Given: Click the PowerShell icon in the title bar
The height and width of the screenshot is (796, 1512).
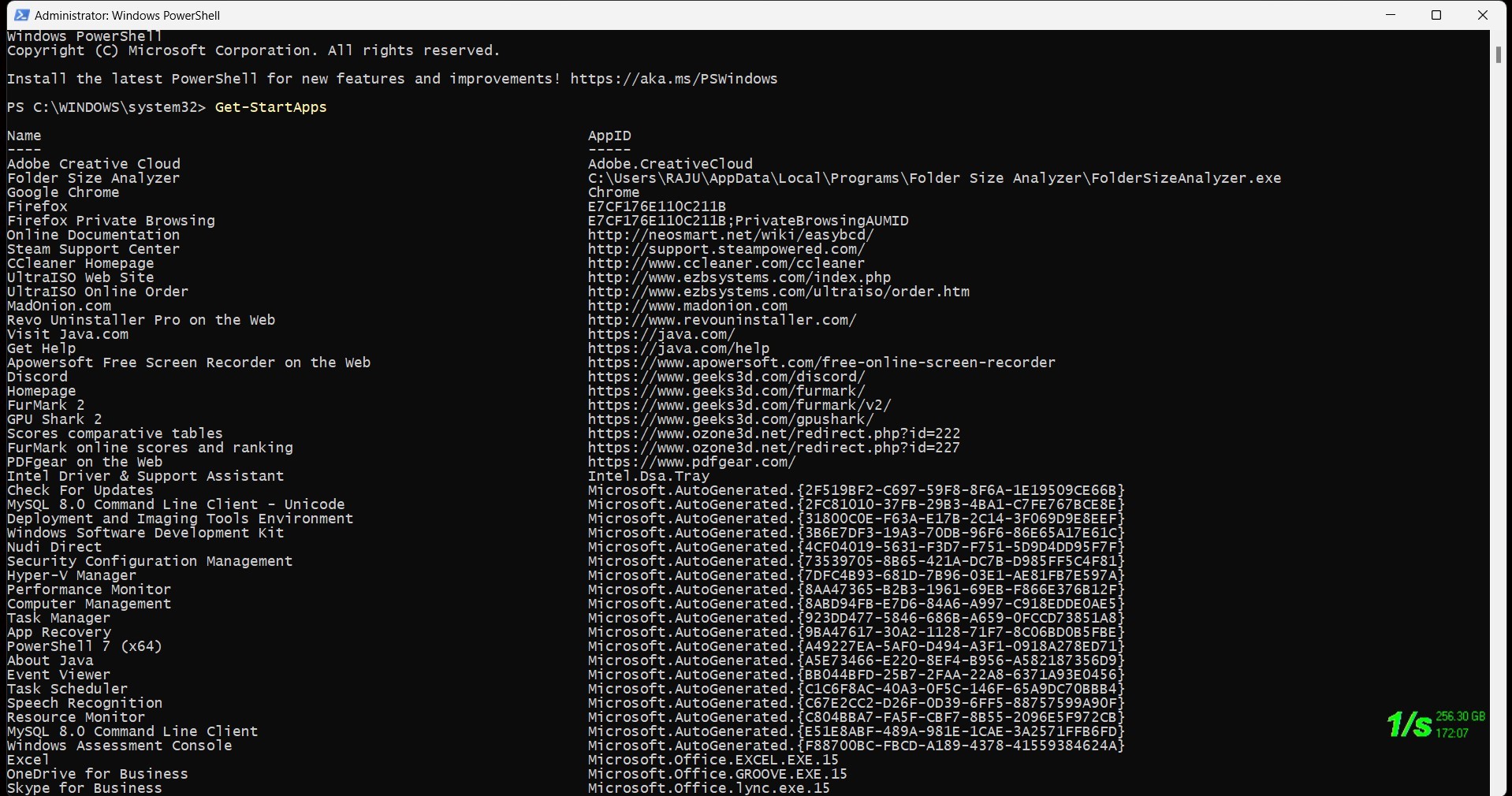Looking at the screenshot, I should 21,15.
